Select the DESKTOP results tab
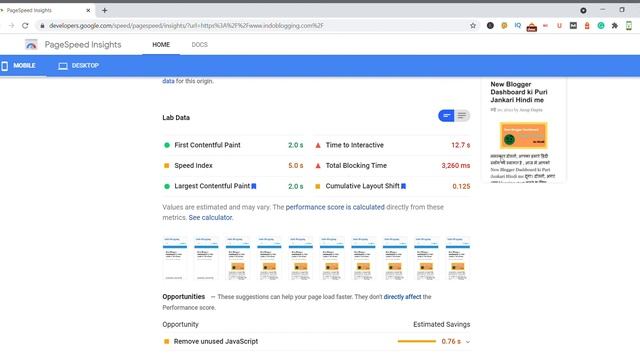 pos(79,66)
